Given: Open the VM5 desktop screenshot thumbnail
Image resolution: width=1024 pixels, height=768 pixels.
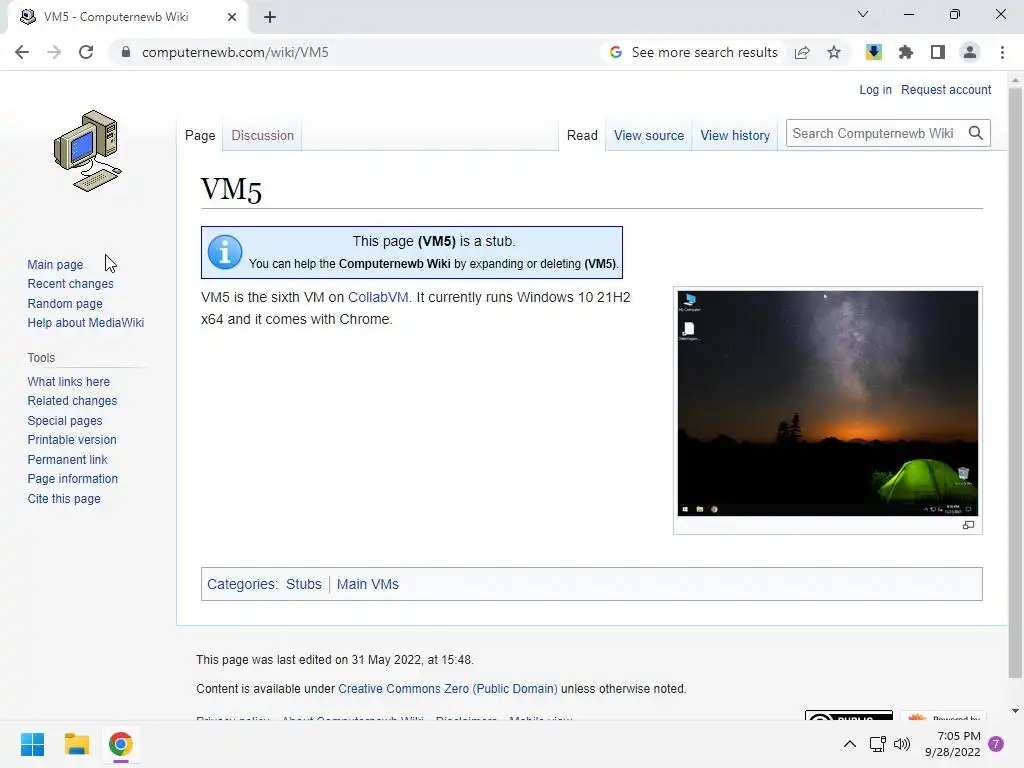Looking at the screenshot, I should [827, 403].
